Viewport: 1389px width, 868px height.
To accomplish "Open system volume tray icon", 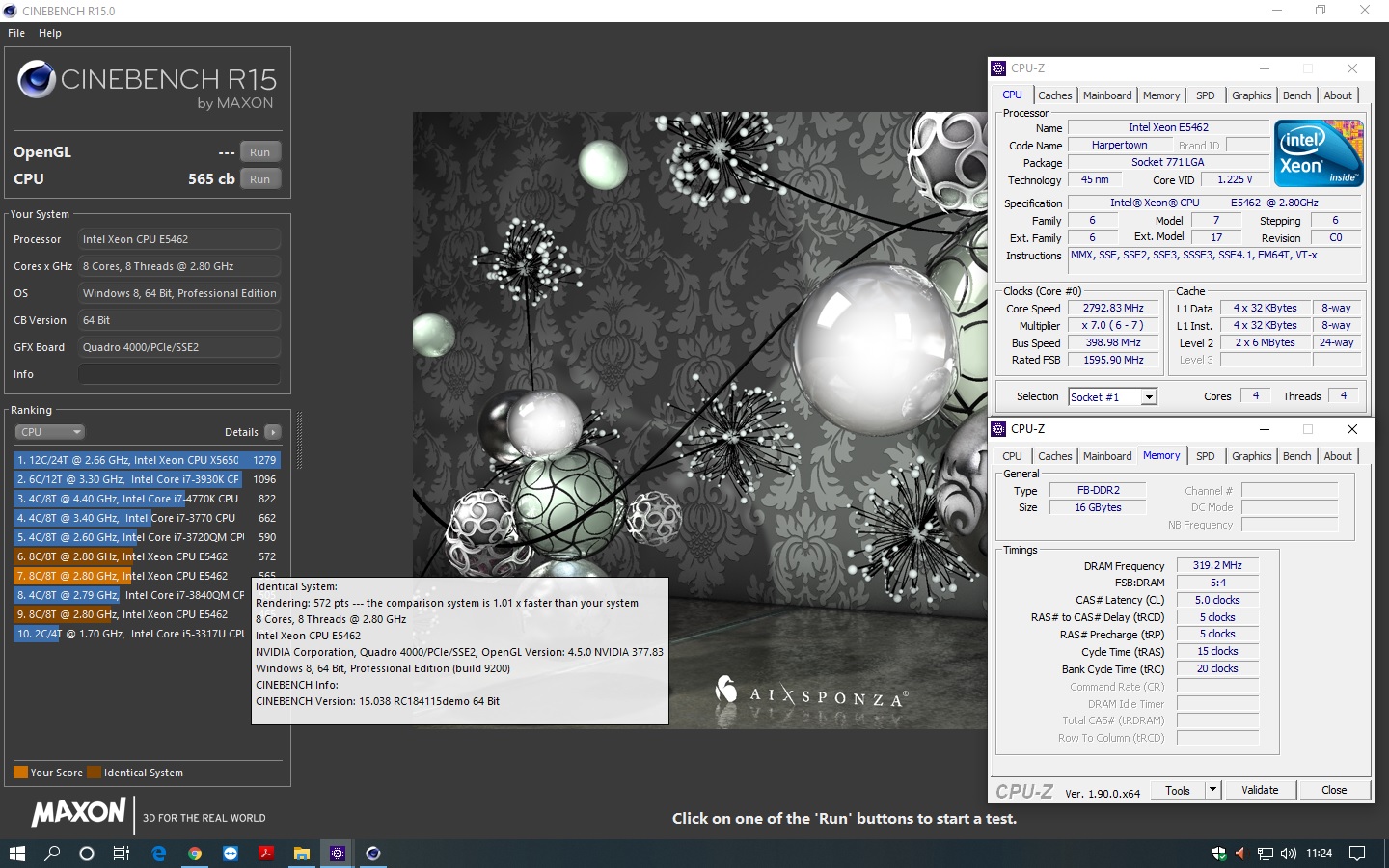I will (x=1288, y=854).
